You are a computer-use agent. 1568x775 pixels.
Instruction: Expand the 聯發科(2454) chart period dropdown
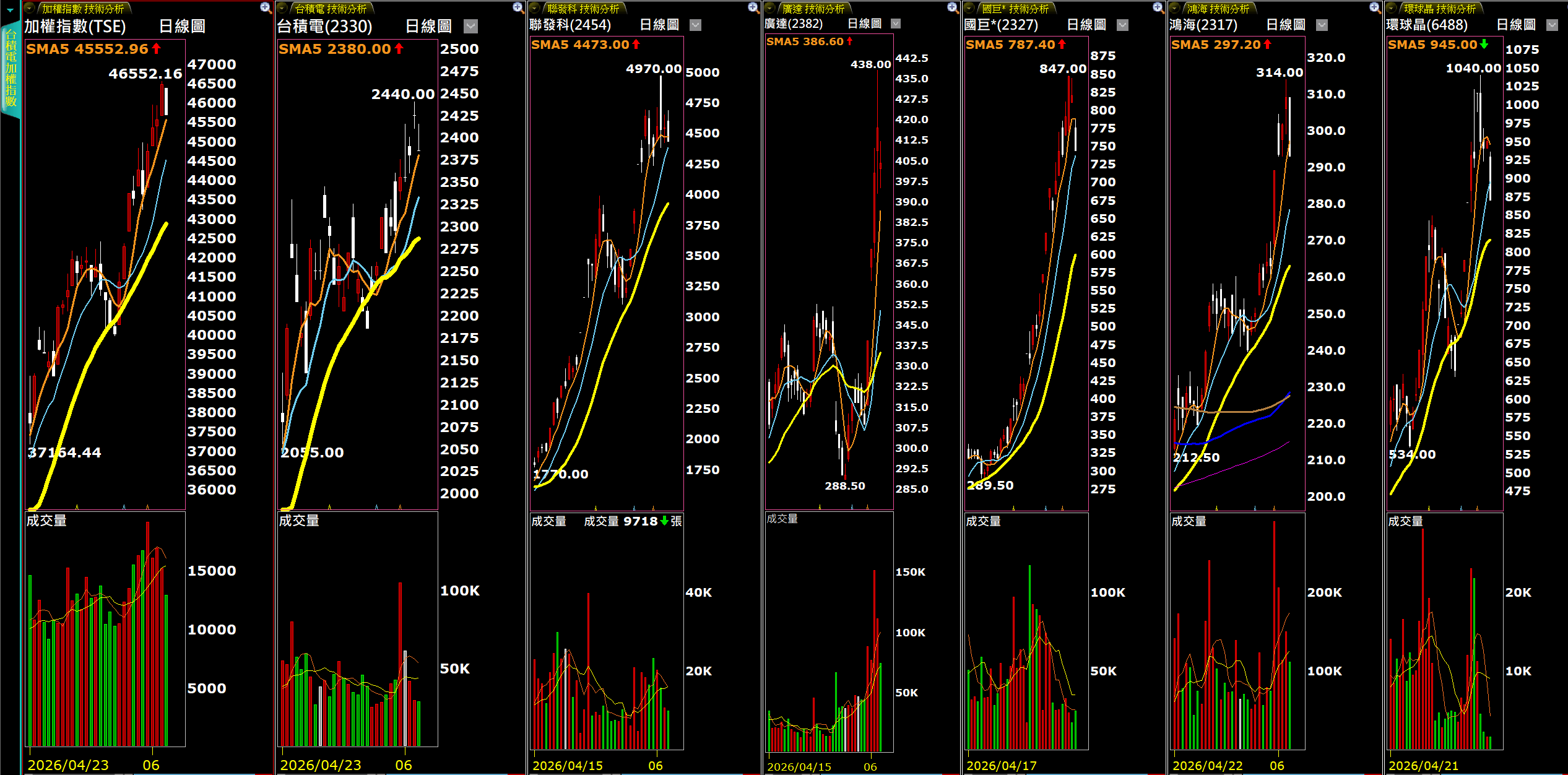click(x=695, y=25)
